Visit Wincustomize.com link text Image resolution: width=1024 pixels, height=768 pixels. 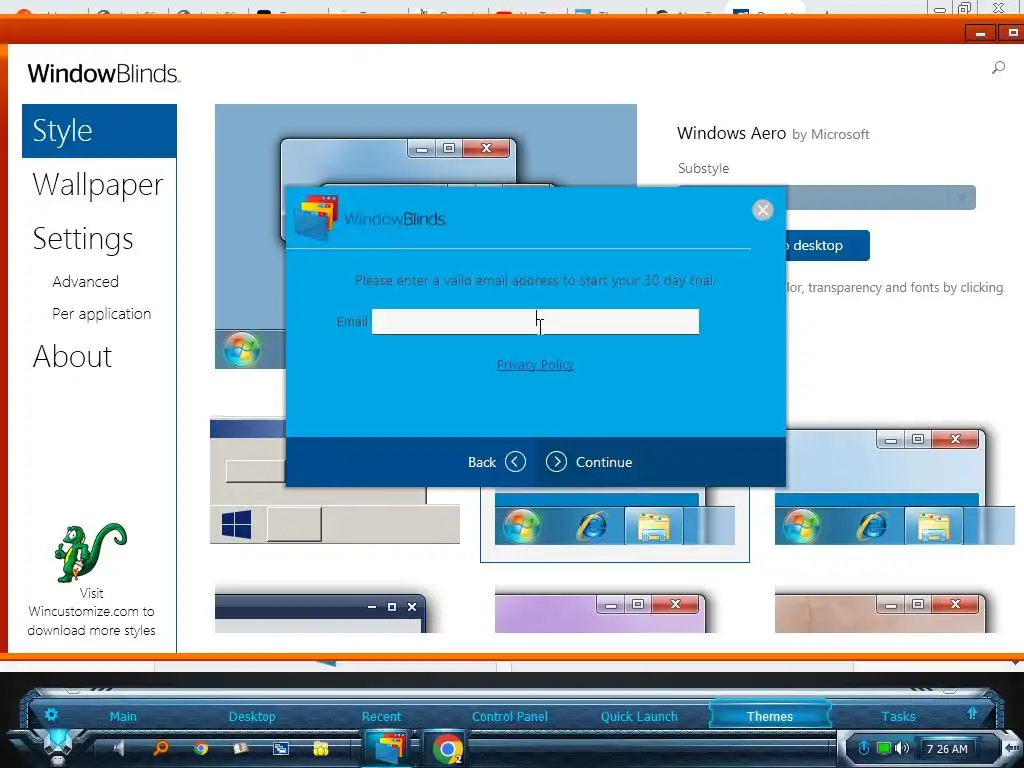91,611
